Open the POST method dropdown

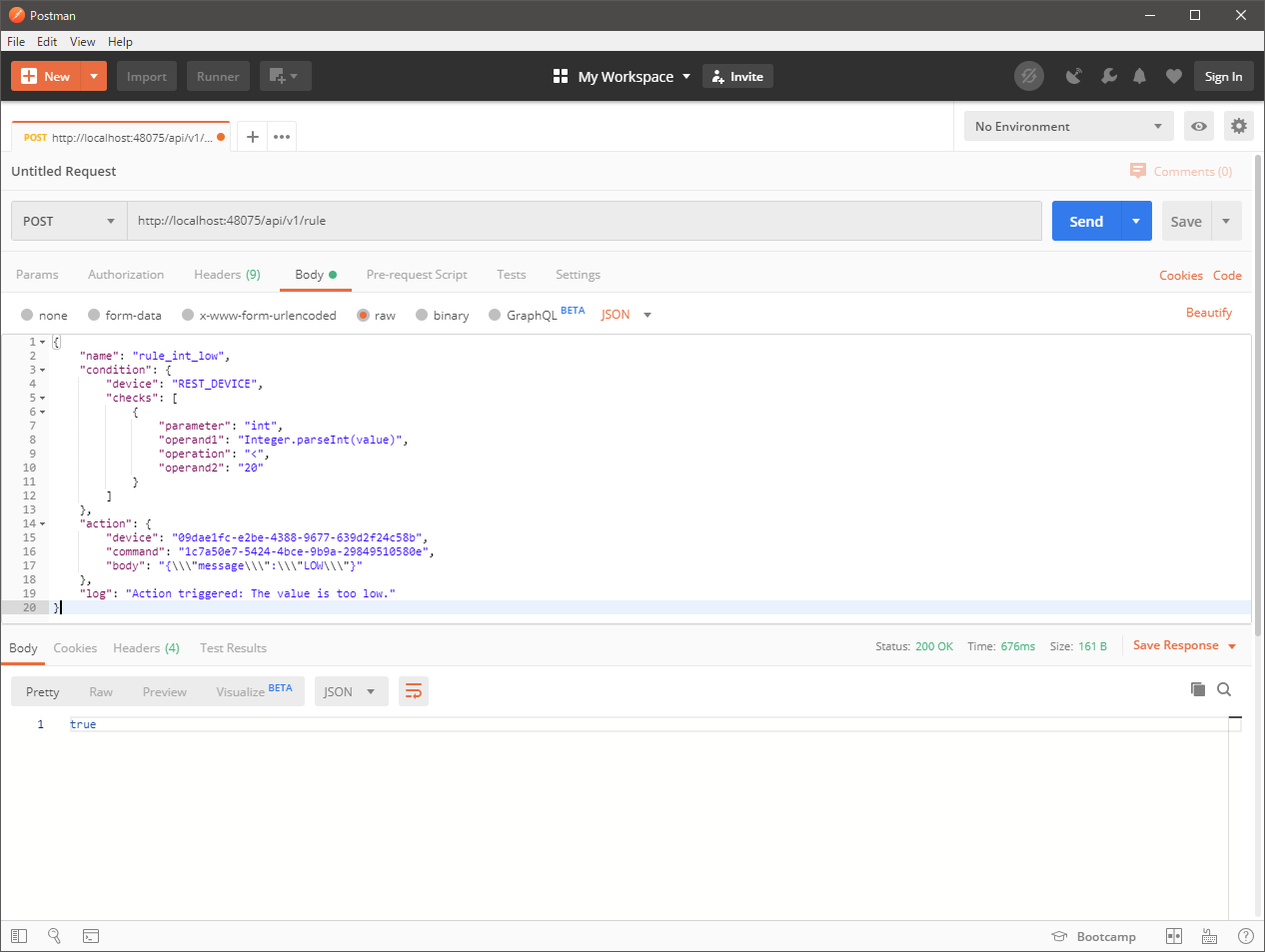tap(69, 221)
